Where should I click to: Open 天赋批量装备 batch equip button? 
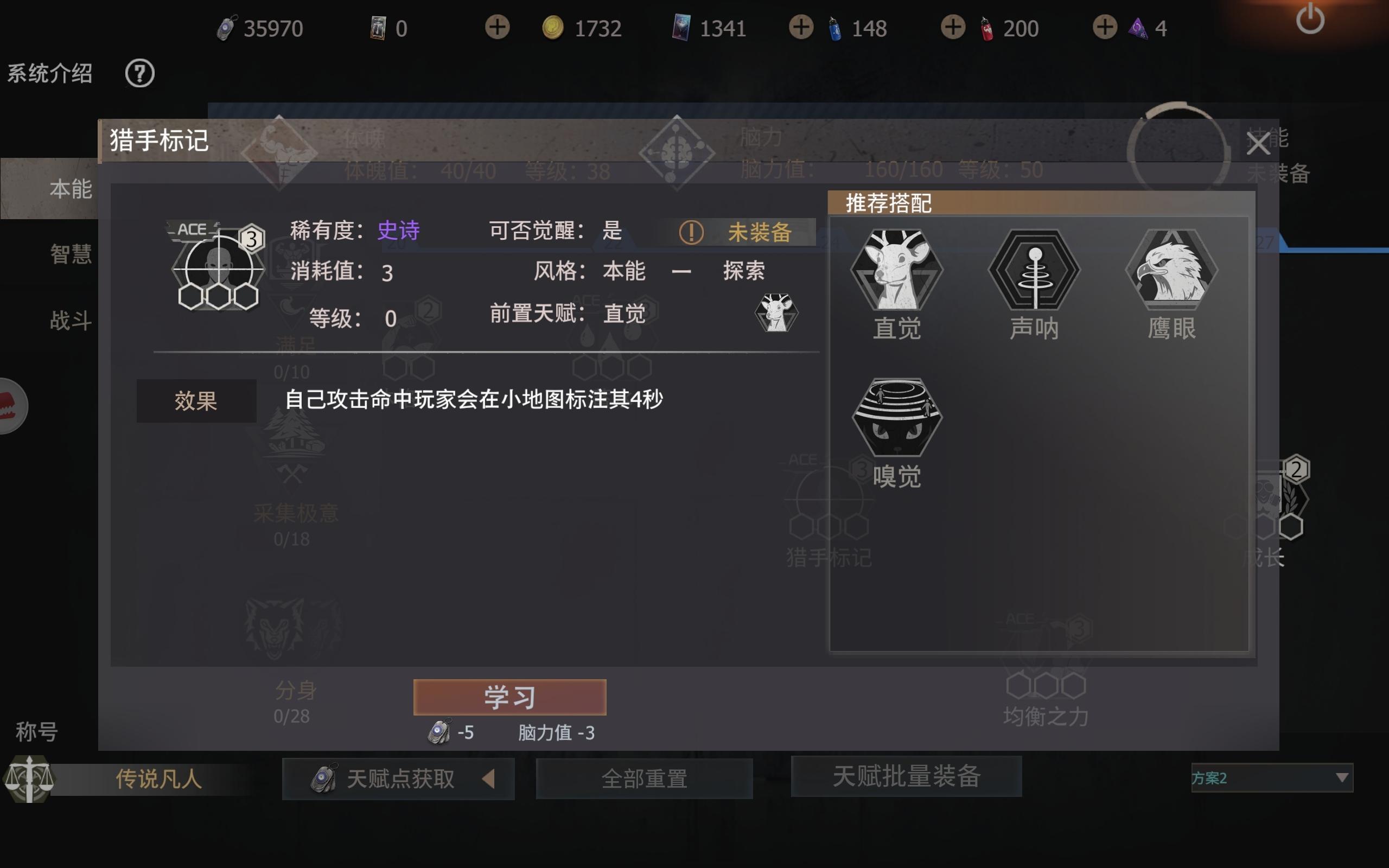[x=906, y=776]
